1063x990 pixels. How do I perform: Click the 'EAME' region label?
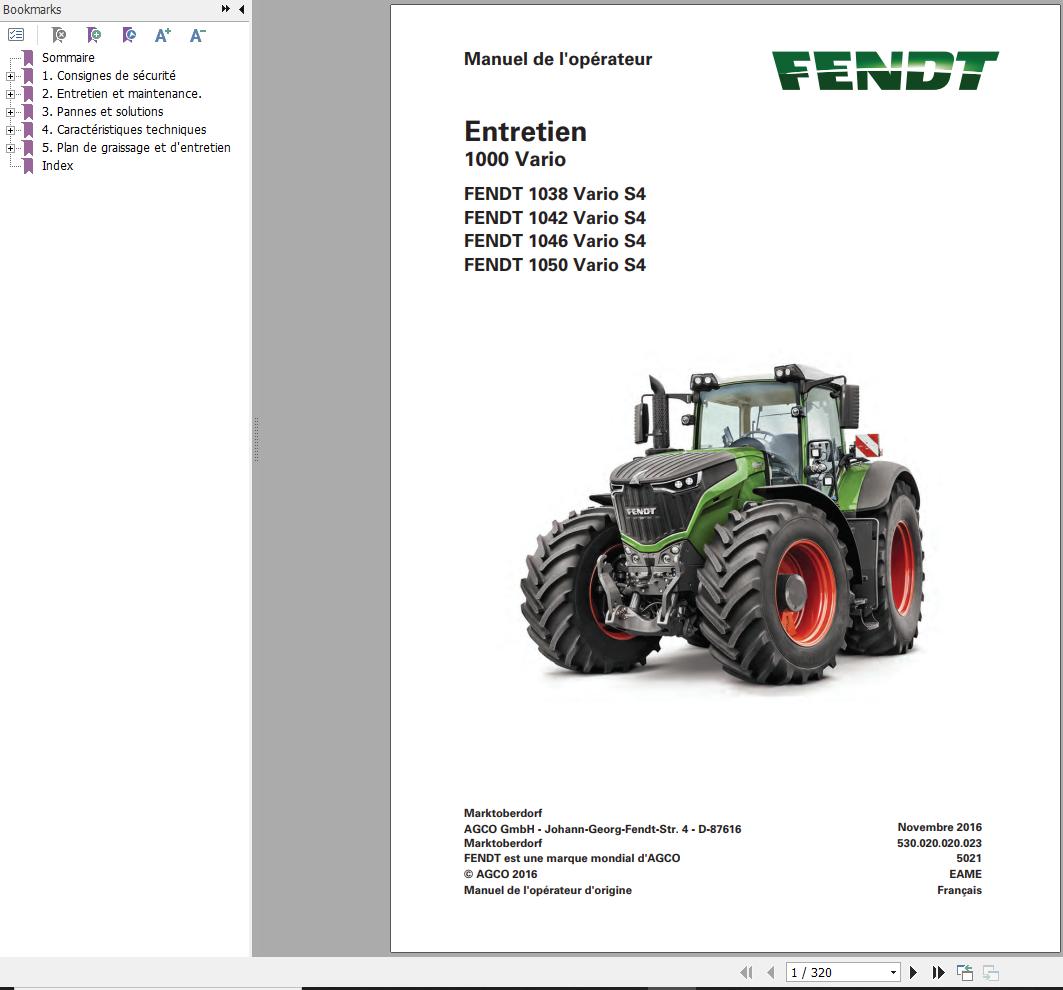965,874
